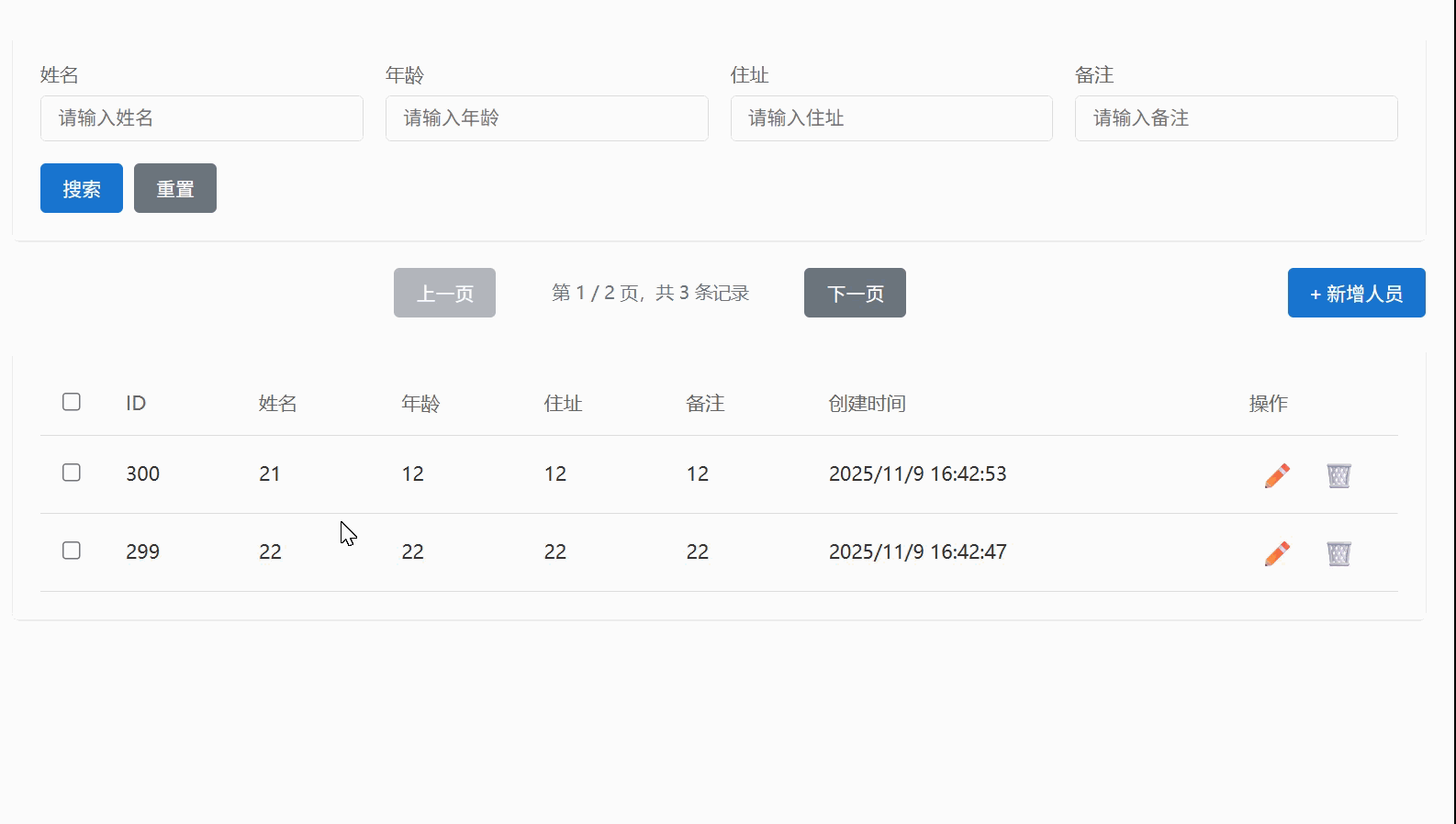The image size is (1456, 824).
Task: Edit record 299 with pencil icon
Action: (x=1277, y=553)
